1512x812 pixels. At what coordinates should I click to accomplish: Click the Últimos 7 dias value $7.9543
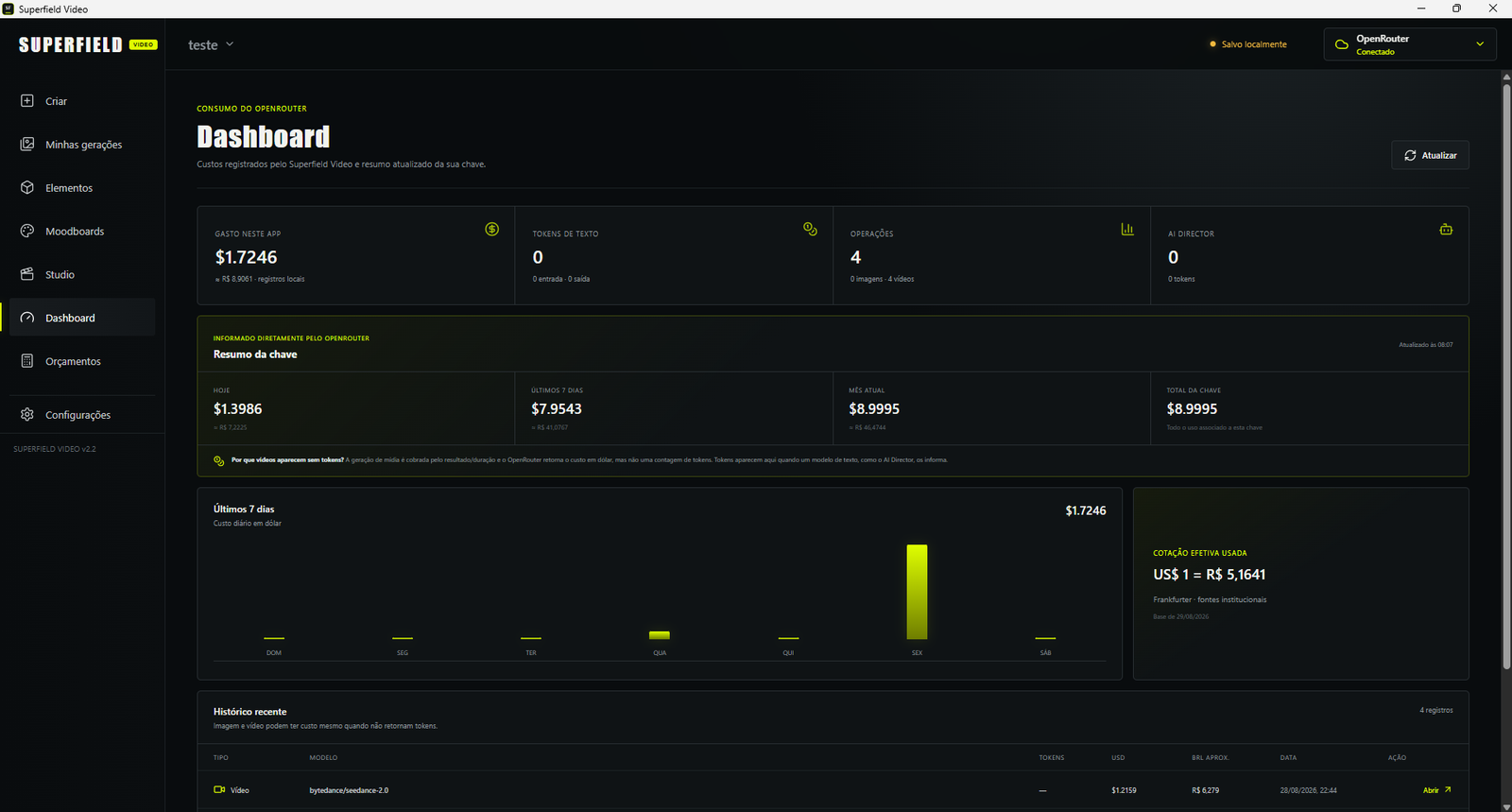(557, 408)
